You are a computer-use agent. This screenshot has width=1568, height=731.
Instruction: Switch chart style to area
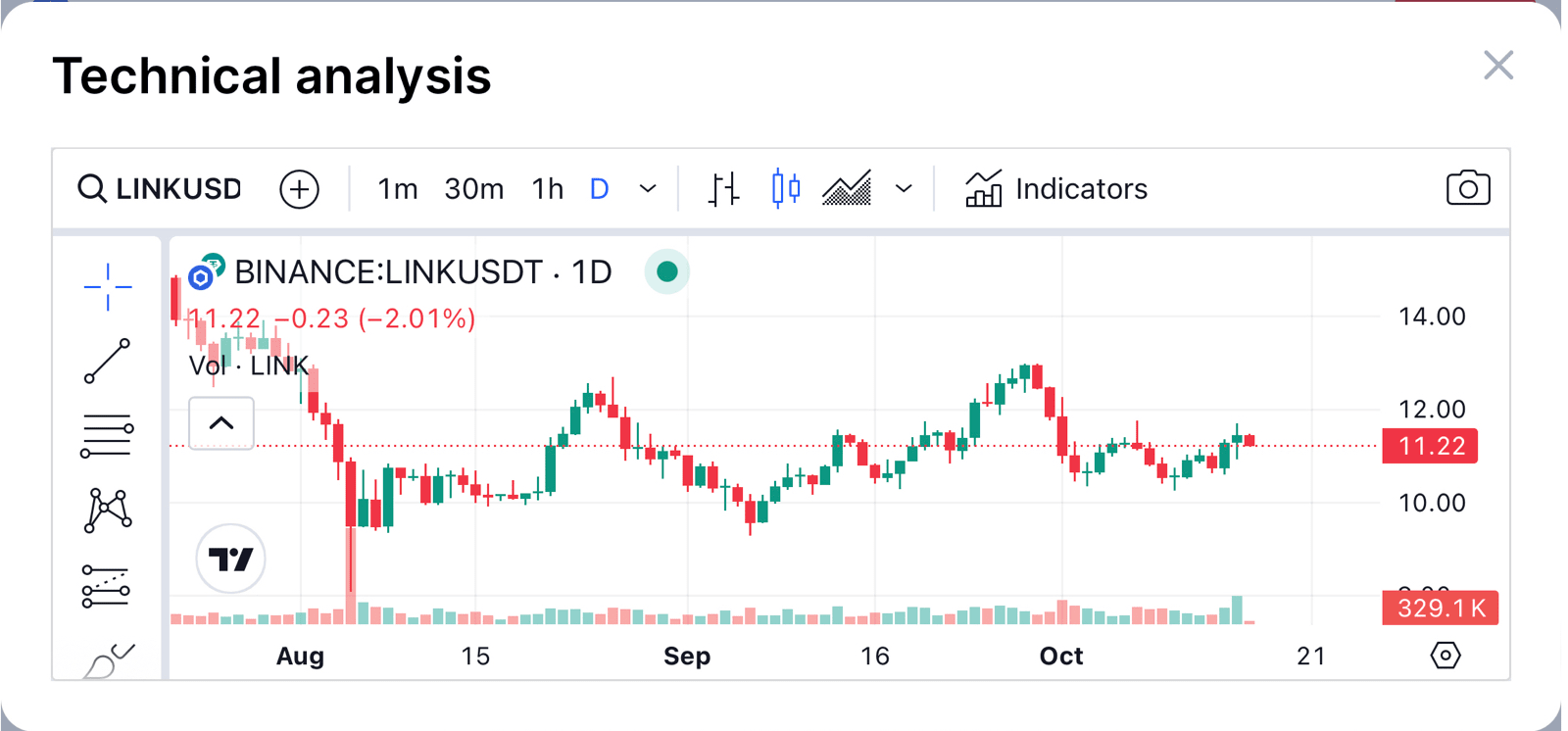pyautogui.click(x=848, y=189)
